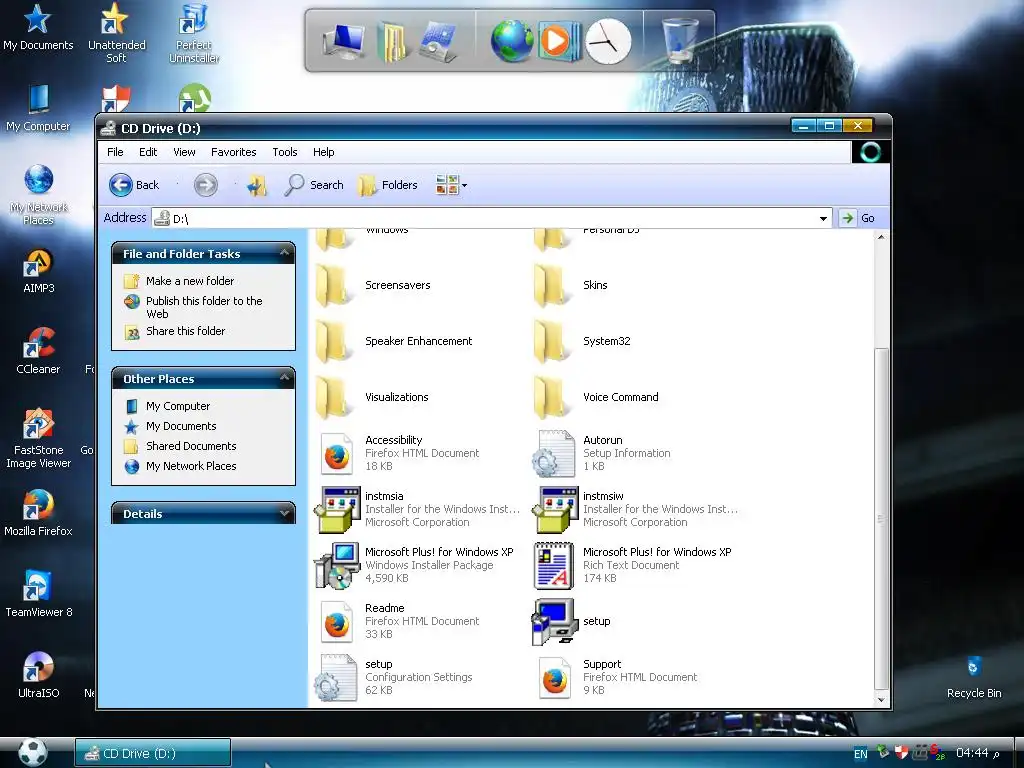This screenshot has height=768, width=1024.
Task: Click the globe icon in top dock
Action: pyautogui.click(x=512, y=41)
